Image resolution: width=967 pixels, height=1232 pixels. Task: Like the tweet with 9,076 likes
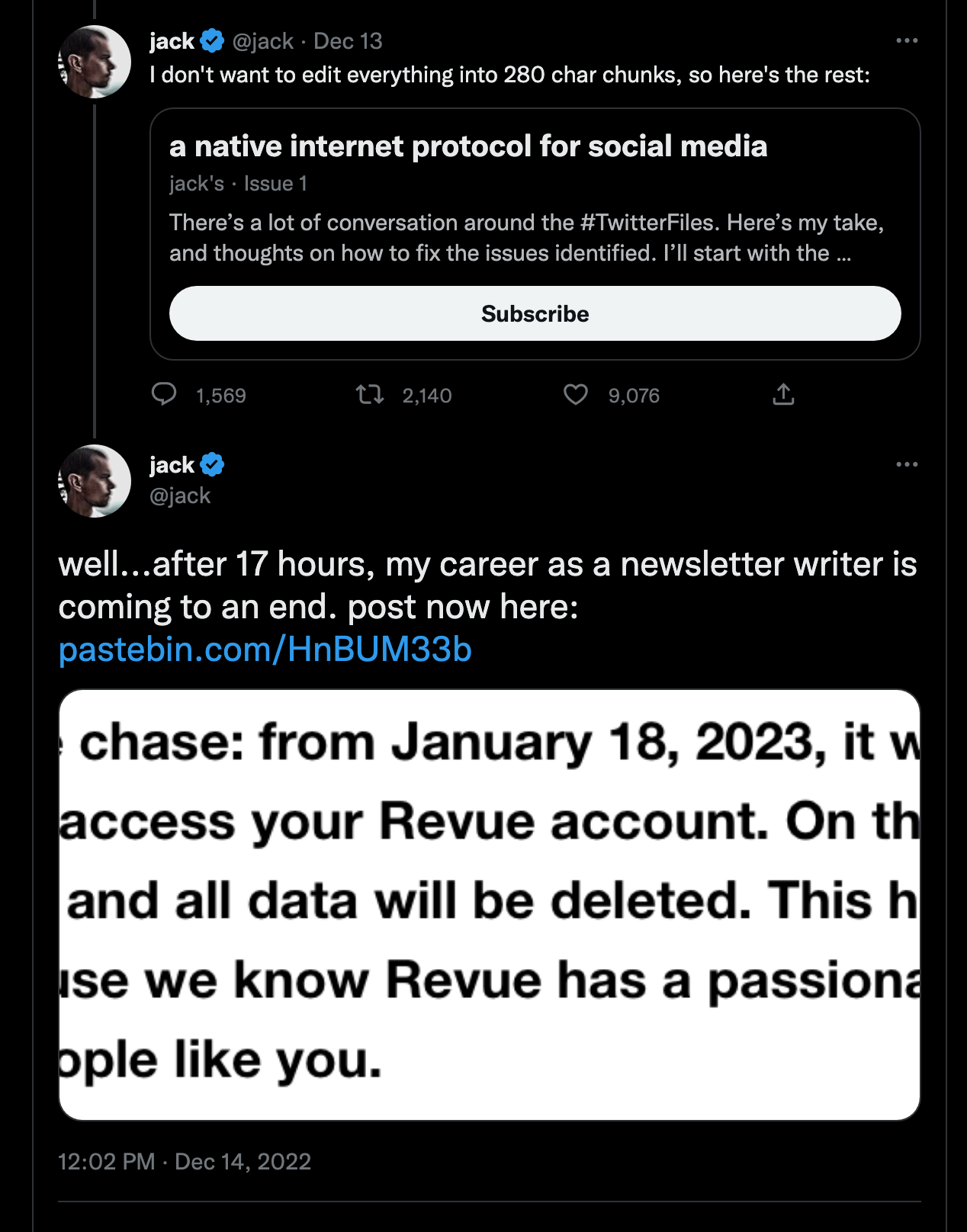(576, 394)
